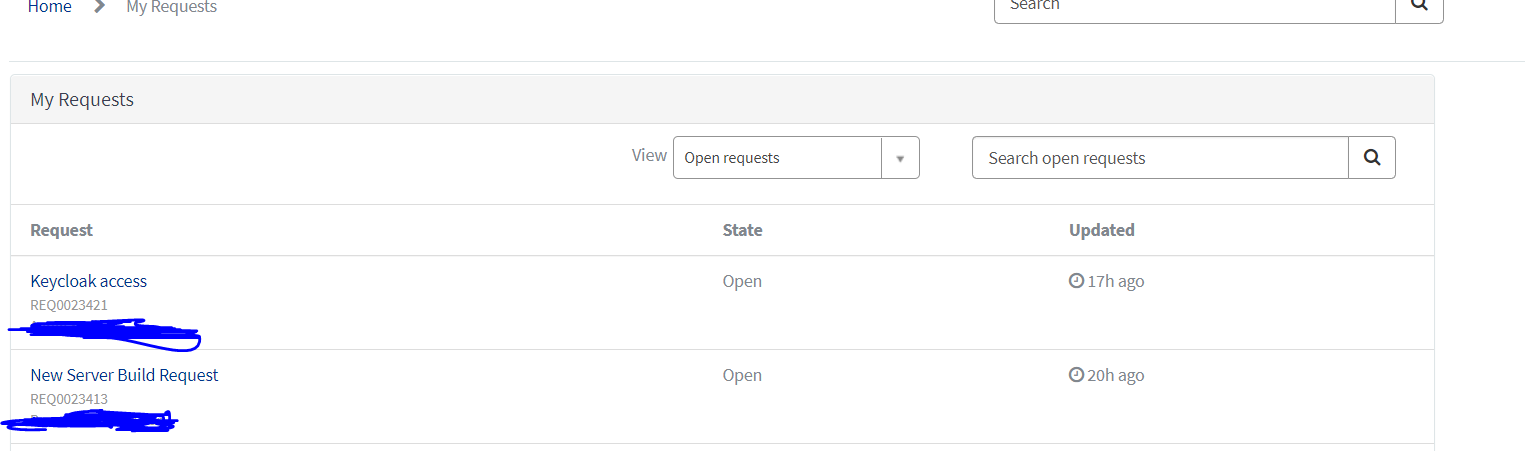Screen dimensions: 1525x451
Task: Click the clock icon next to 17h ago
Action: 1076,281
